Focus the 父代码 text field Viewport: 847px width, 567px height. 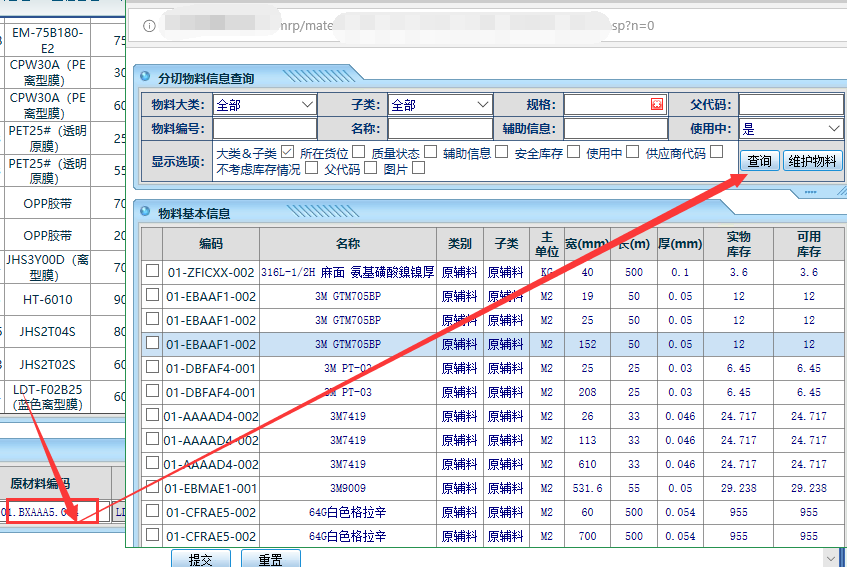tap(790, 104)
